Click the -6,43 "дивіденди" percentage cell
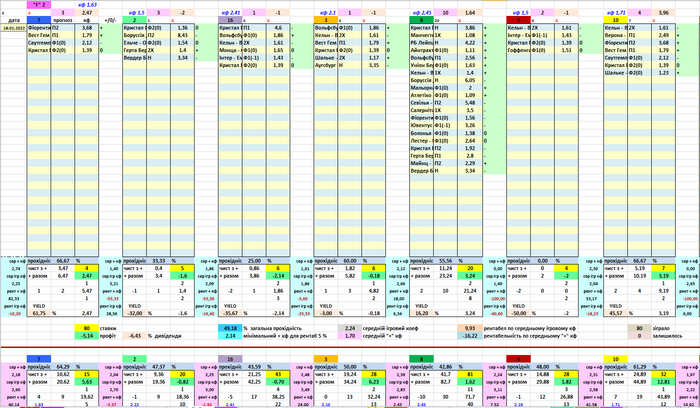The image size is (700, 408). coord(134,336)
